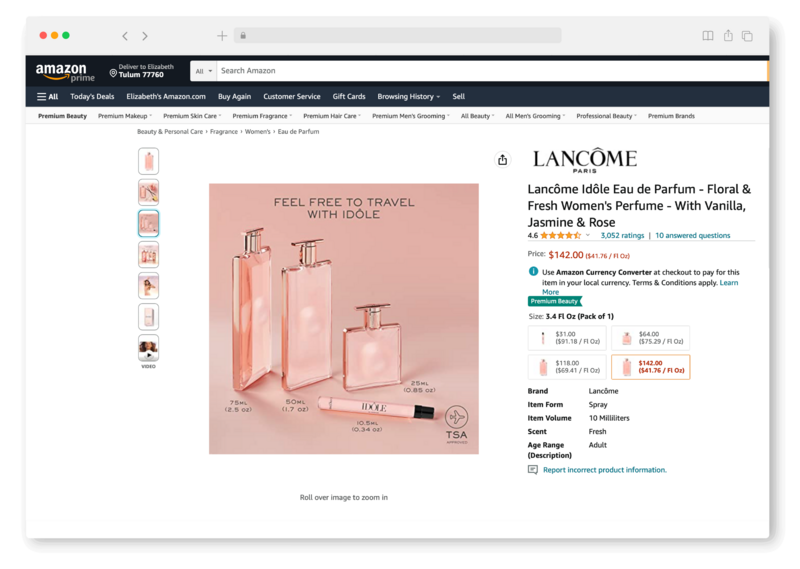Open Customer Service

coord(292,96)
